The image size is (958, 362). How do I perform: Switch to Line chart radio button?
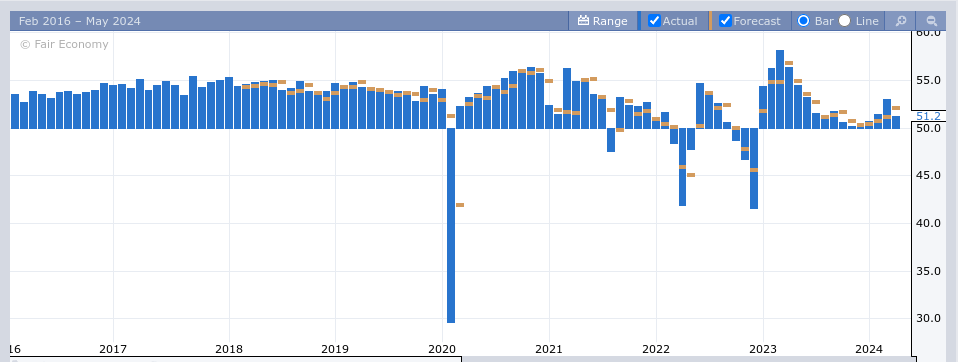844,21
